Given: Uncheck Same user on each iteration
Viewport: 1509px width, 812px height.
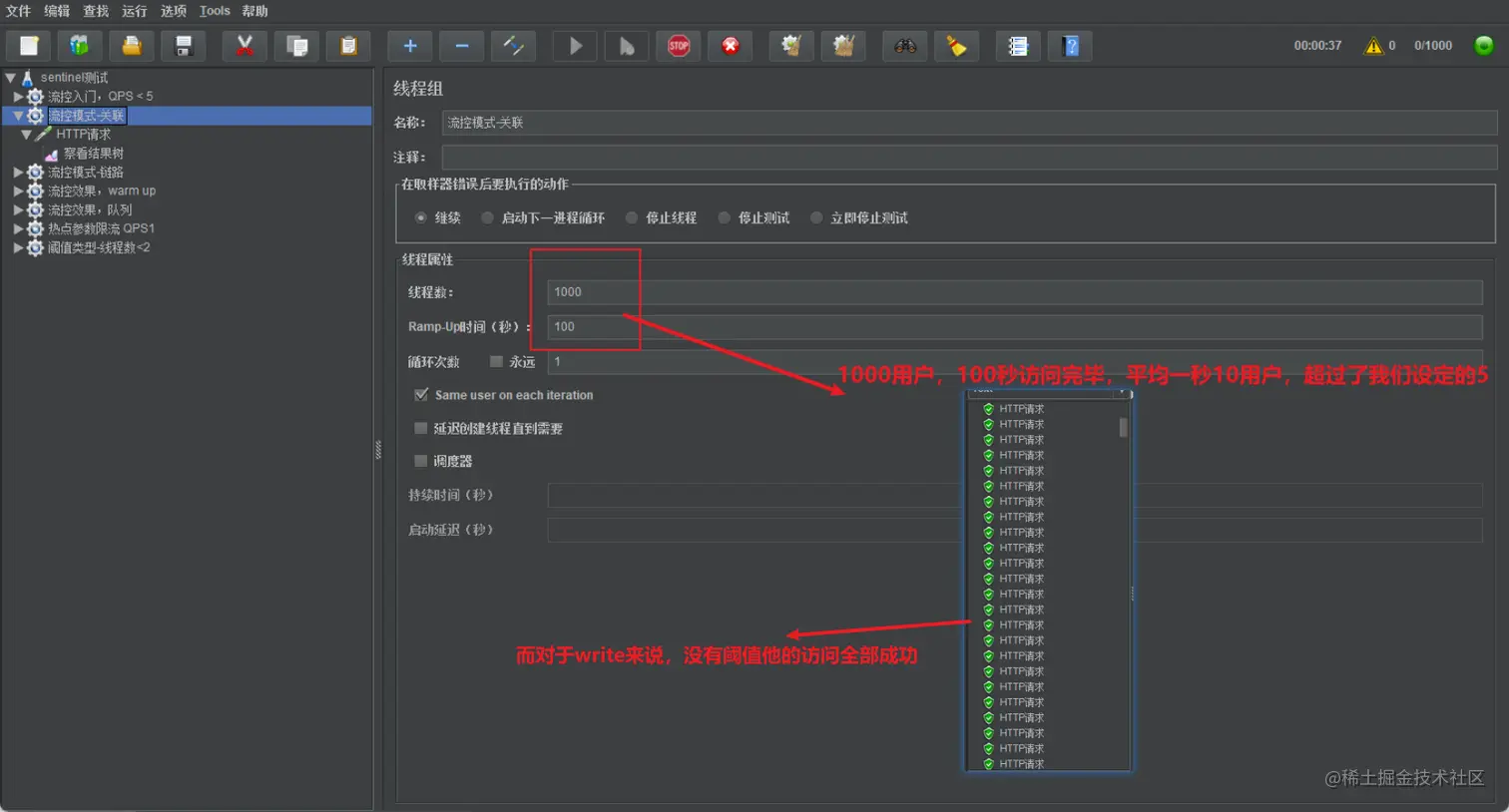Looking at the screenshot, I should click(x=421, y=395).
